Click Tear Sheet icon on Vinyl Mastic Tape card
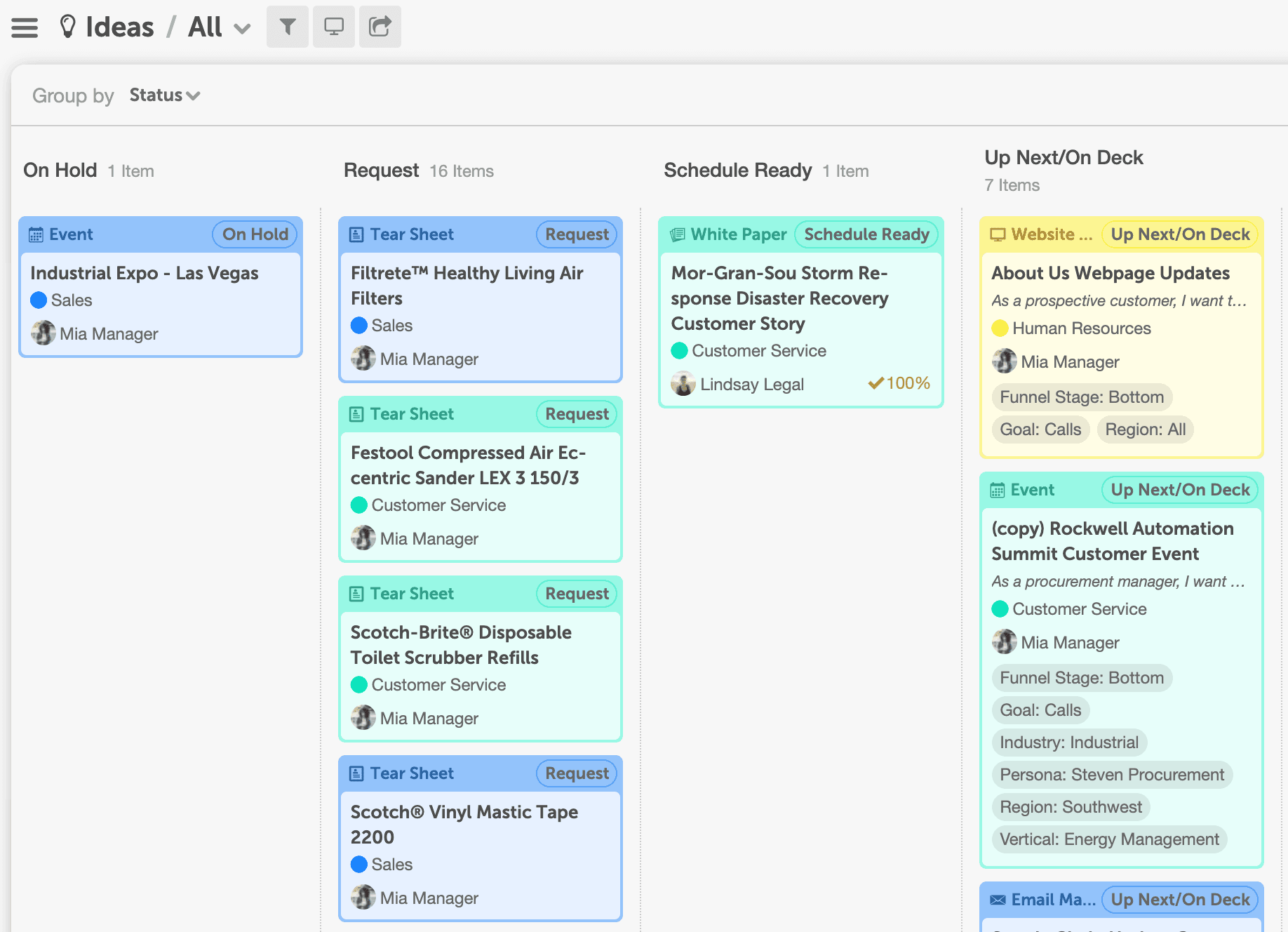Viewport: 1288px width, 932px height. (356, 773)
